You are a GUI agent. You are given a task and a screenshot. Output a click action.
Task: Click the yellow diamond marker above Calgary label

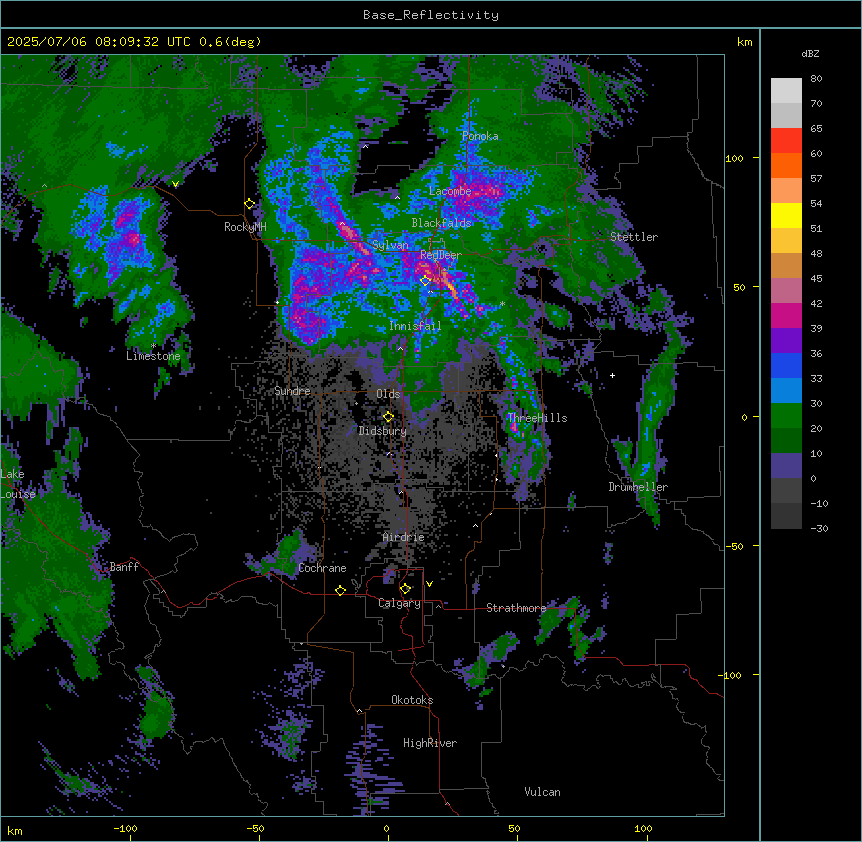(x=405, y=589)
